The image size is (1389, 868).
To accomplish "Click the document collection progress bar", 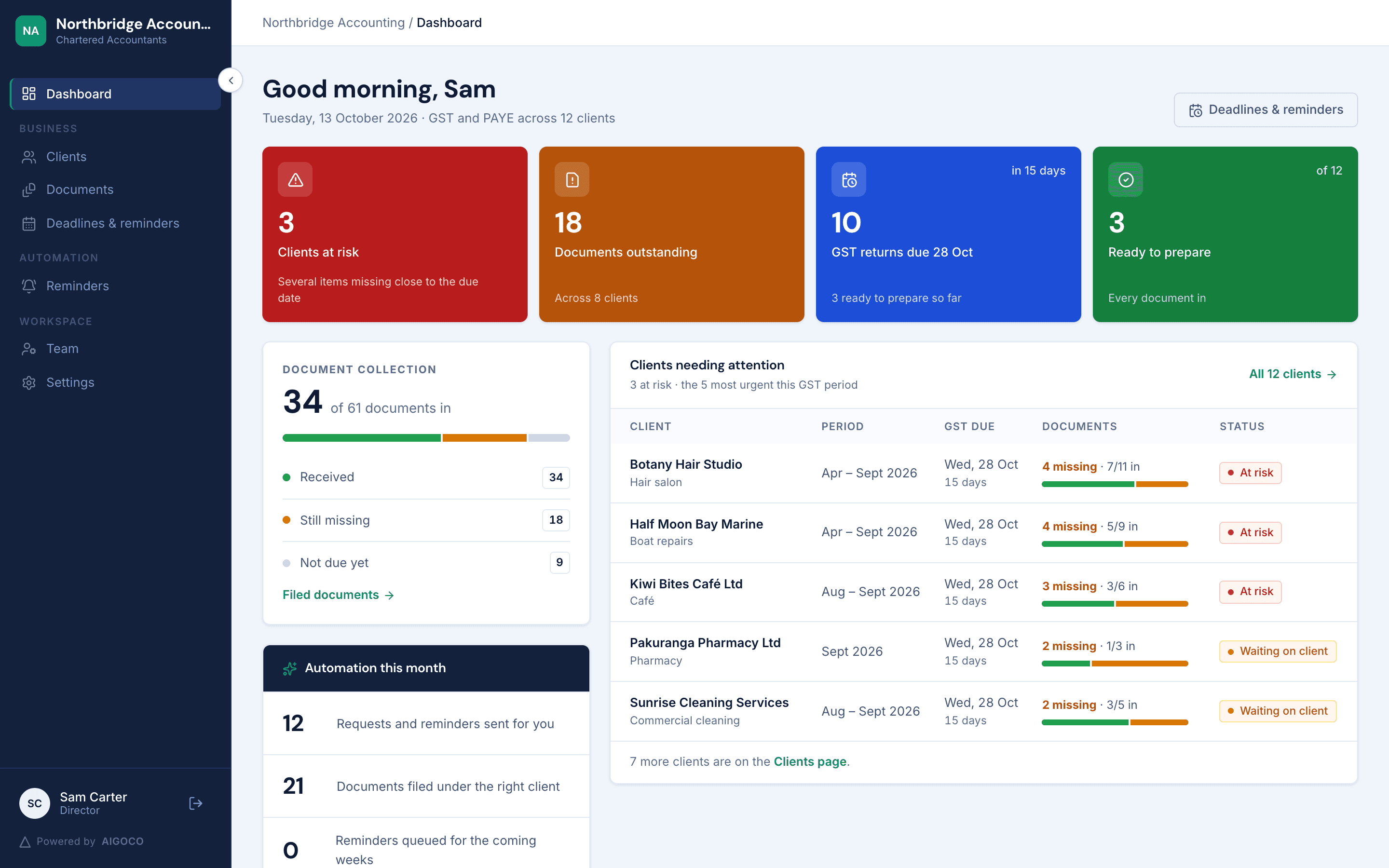I will click(426, 438).
